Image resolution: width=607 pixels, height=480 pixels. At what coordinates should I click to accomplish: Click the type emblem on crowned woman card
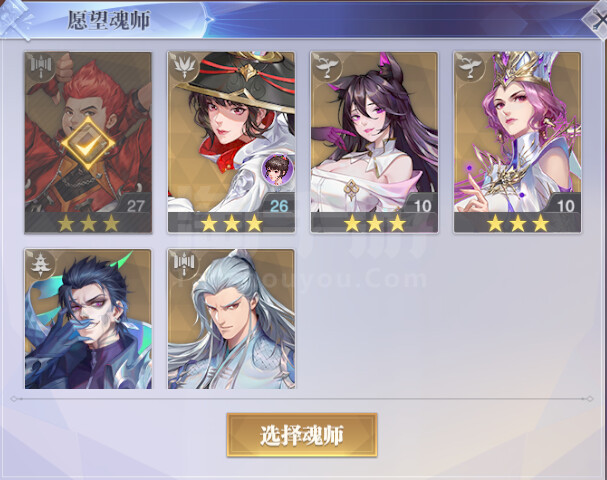click(x=470, y=67)
